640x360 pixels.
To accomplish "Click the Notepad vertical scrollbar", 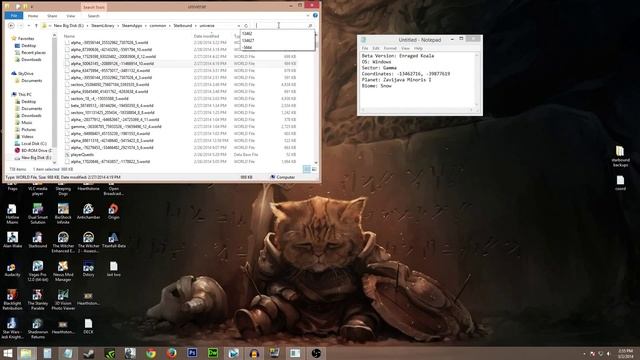I will [477, 80].
